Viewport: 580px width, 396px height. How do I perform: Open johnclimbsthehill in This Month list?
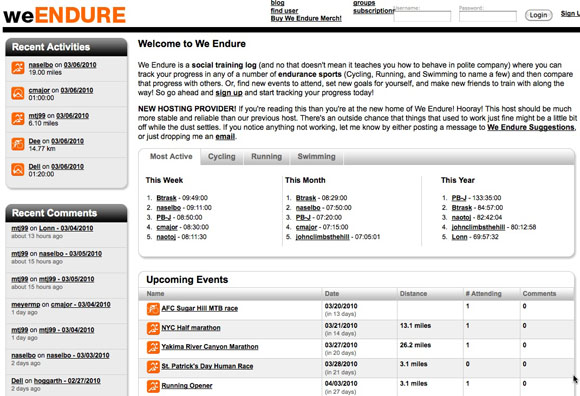pyautogui.click(x=322, y=237)
